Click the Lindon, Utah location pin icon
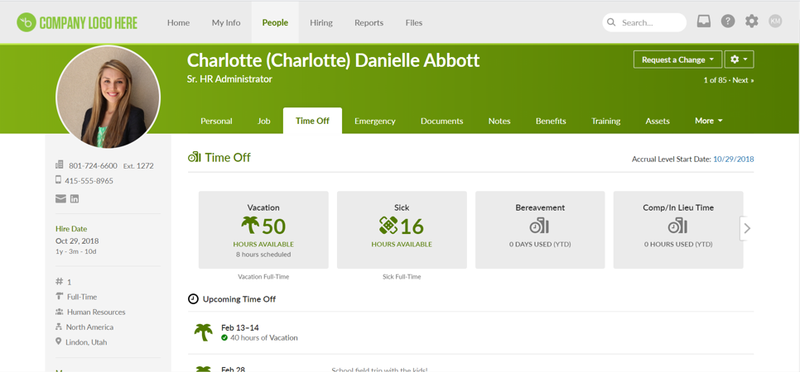800x372 pixels. 58,342
